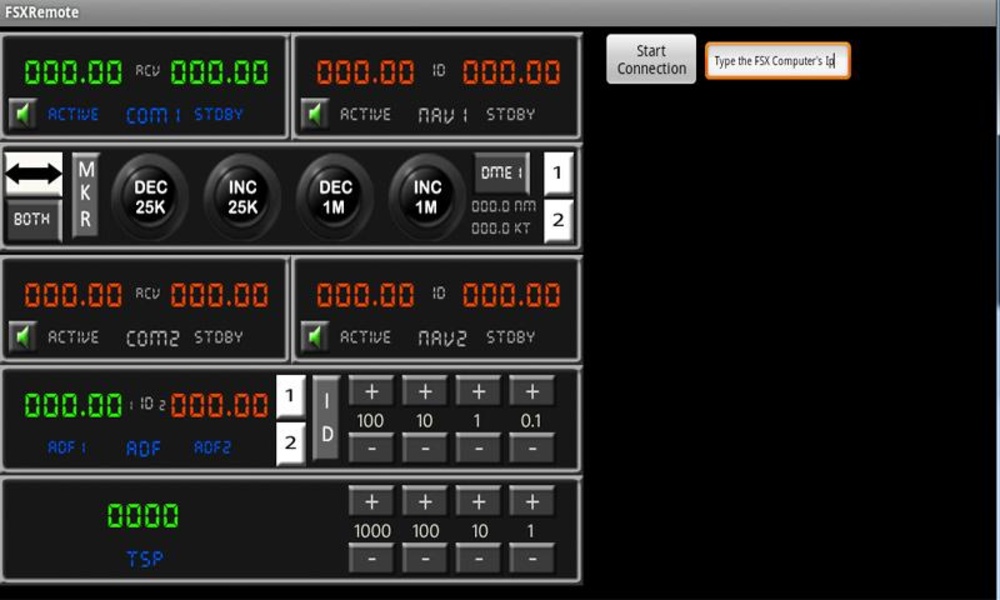Click the DME 000.0 nm readout
1000x600 pixels.
tap(503, 206)
